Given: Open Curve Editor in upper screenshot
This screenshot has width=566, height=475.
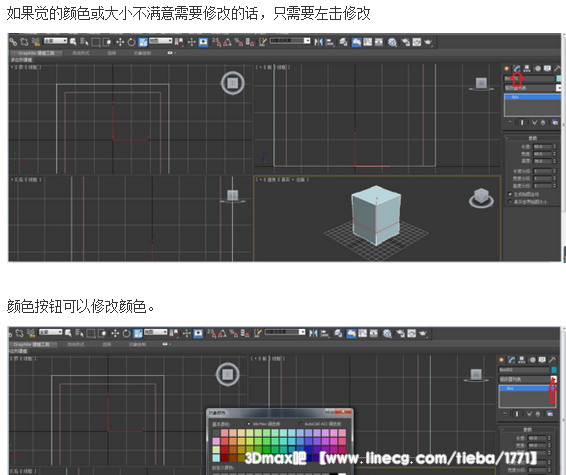Looking at the screenshot, I should tap(367, 42).
